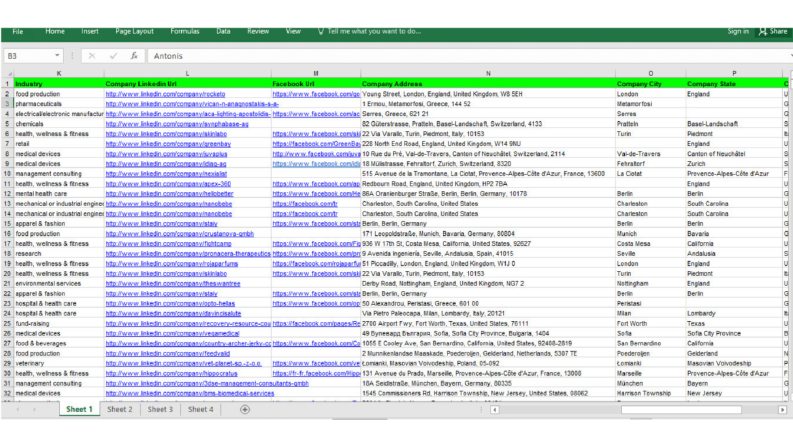Add a new sheet with the plus icon
This screenshot has height=446, width=793.
coord(245,410)
